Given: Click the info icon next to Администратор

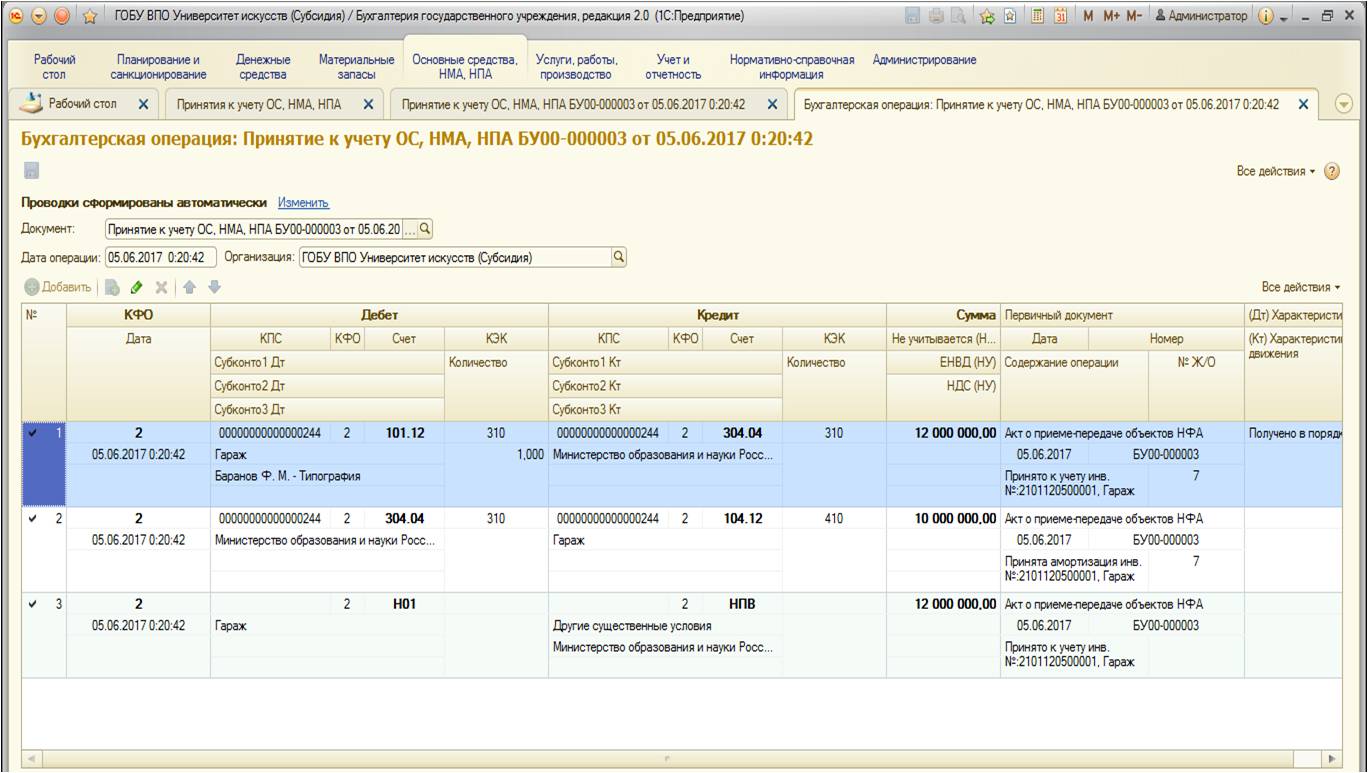Looking at the screenshot, I should coord(1265,16).
